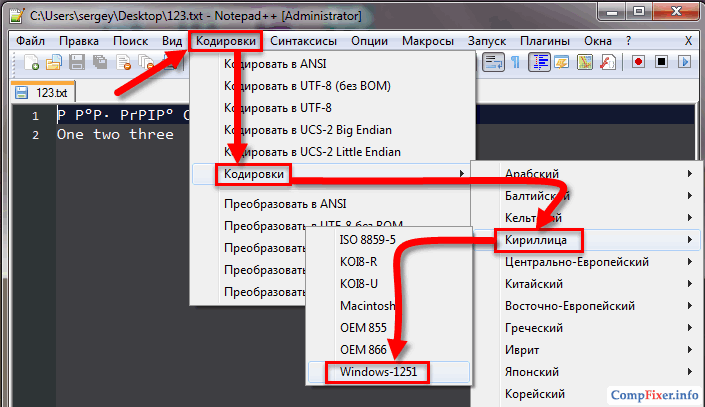The width and height of the screenshot is (705, 407).
Task: Toggle the Indent Guide toolbar icon
Action: click(x=539, y=62)
